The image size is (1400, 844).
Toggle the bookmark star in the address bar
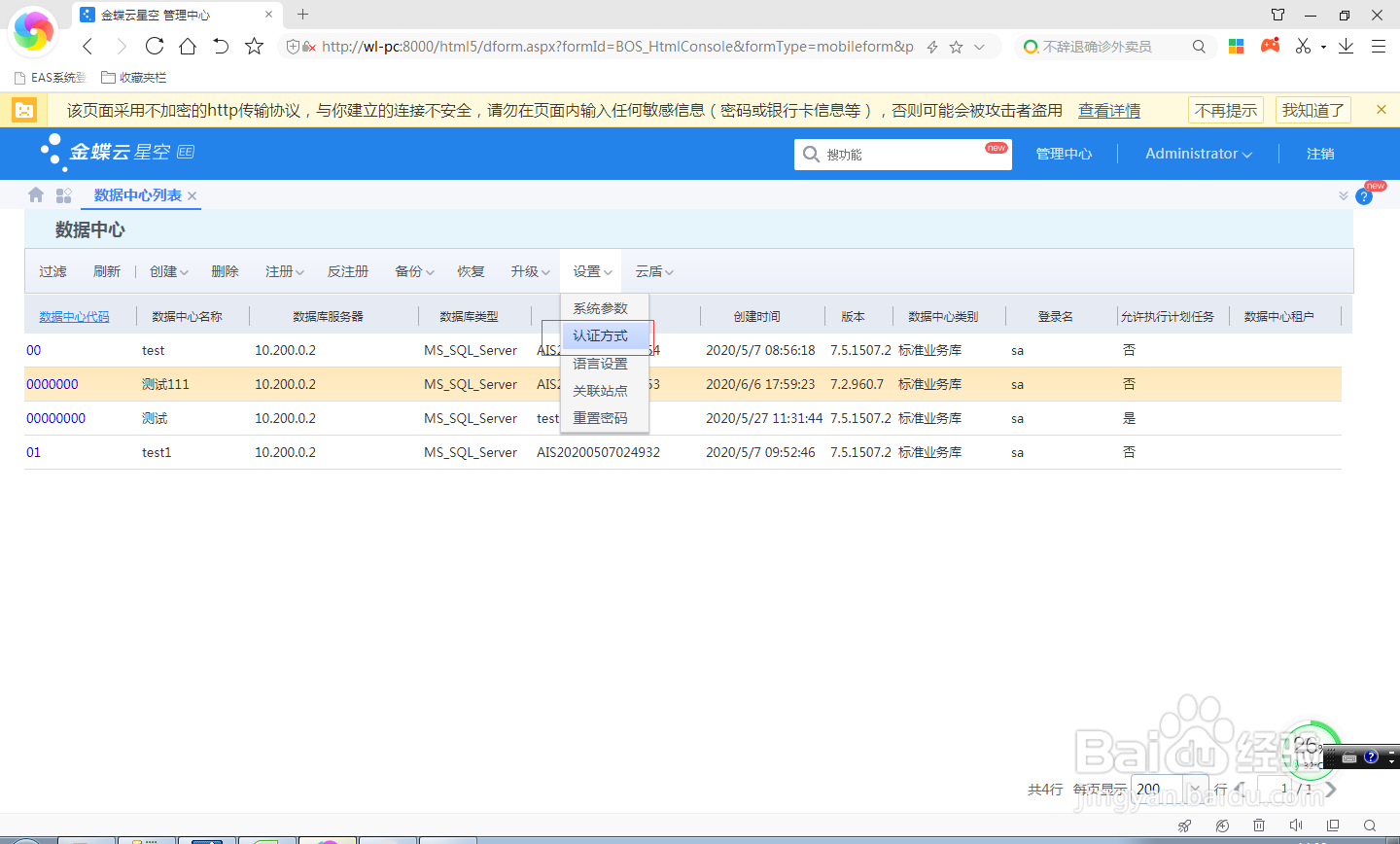click(x=958, y=46)
